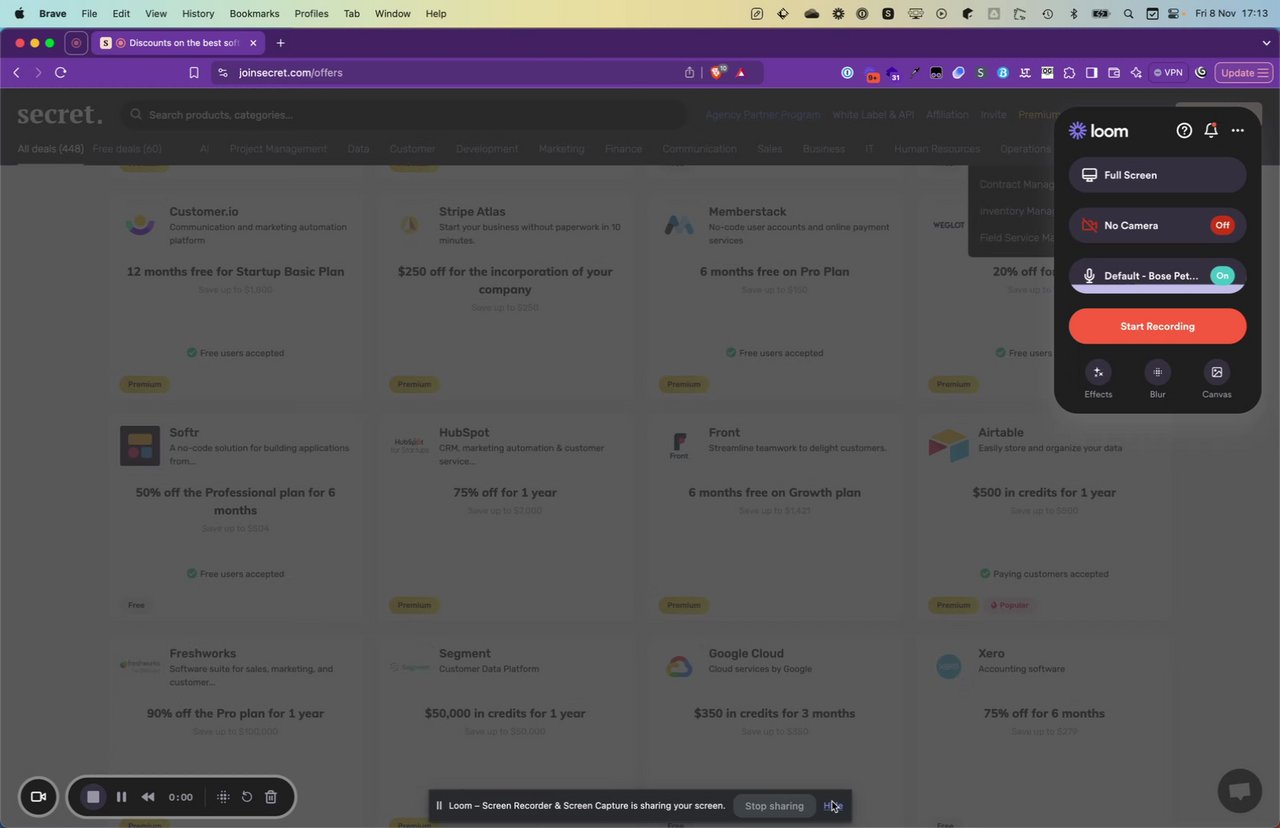Open Loom Blur tool

pos(1157,380)
